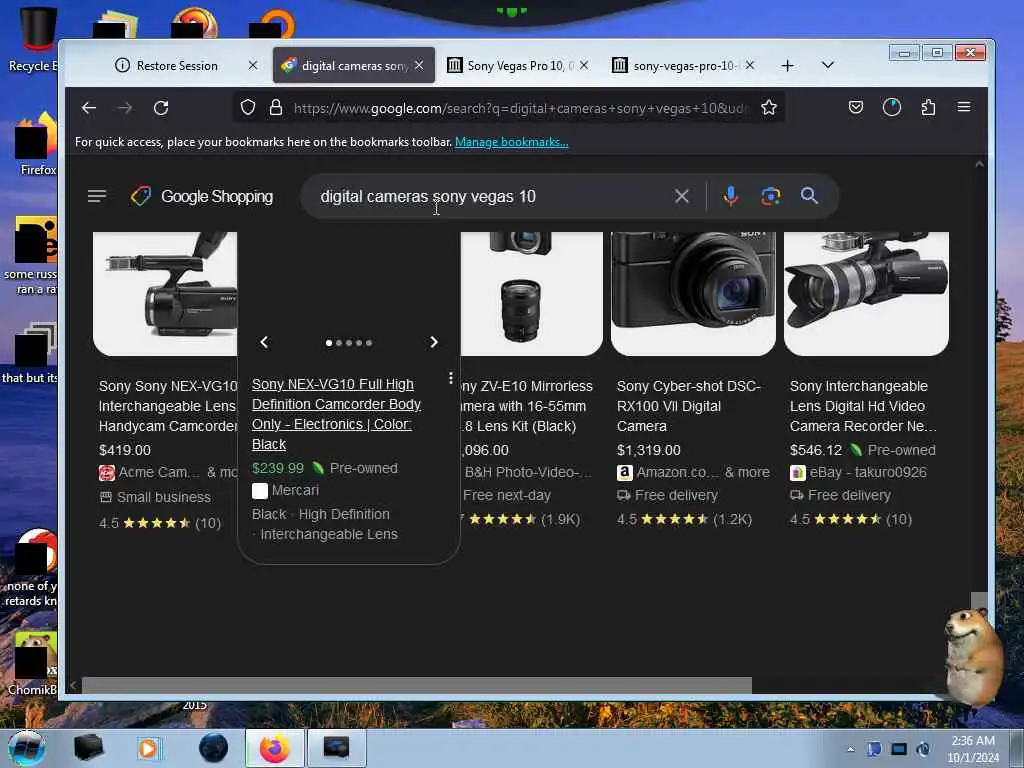
Task: Open the tracking protection shield icon
Action: pyautogui.click(x=248, y=107)
